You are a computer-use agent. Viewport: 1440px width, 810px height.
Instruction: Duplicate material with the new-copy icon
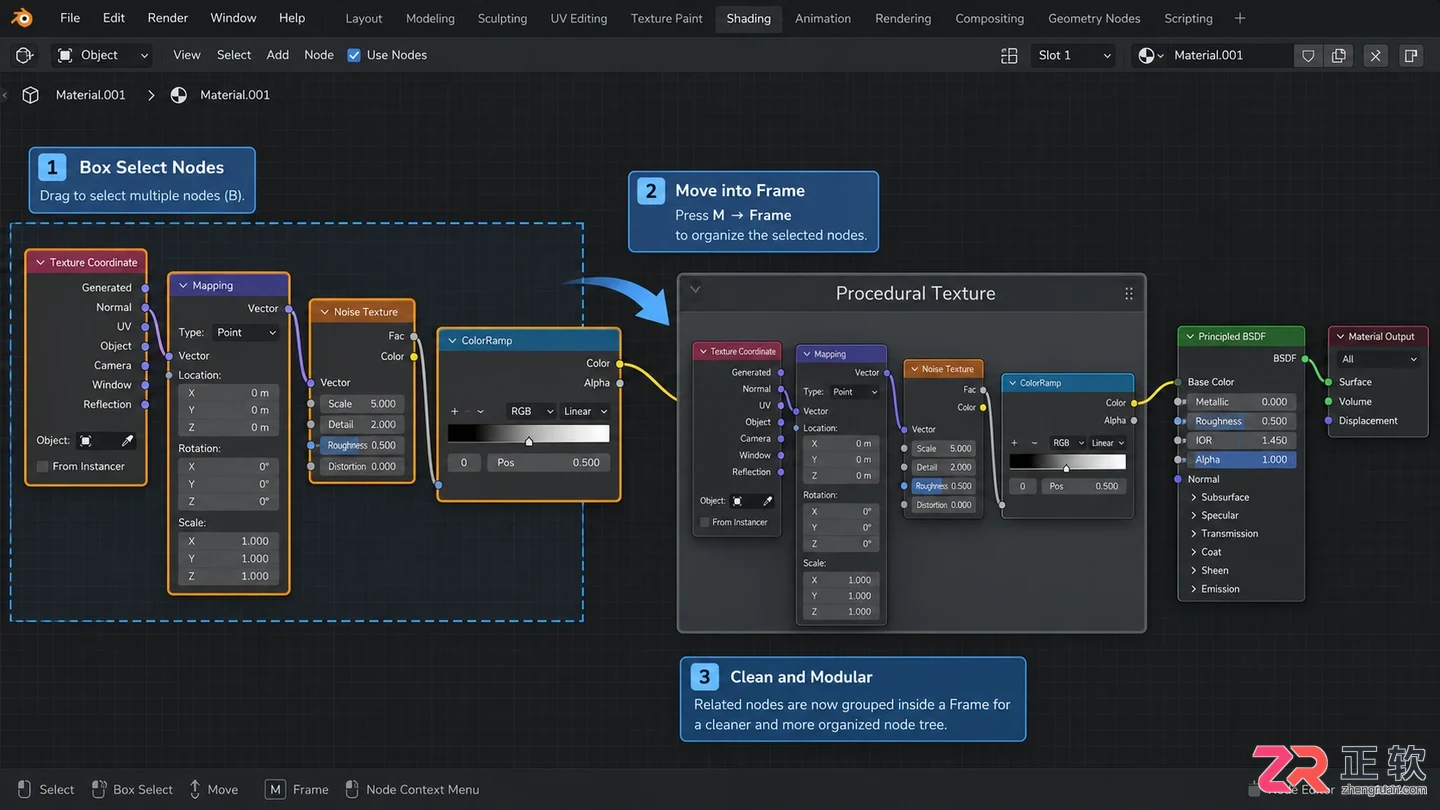[1339, 55]
